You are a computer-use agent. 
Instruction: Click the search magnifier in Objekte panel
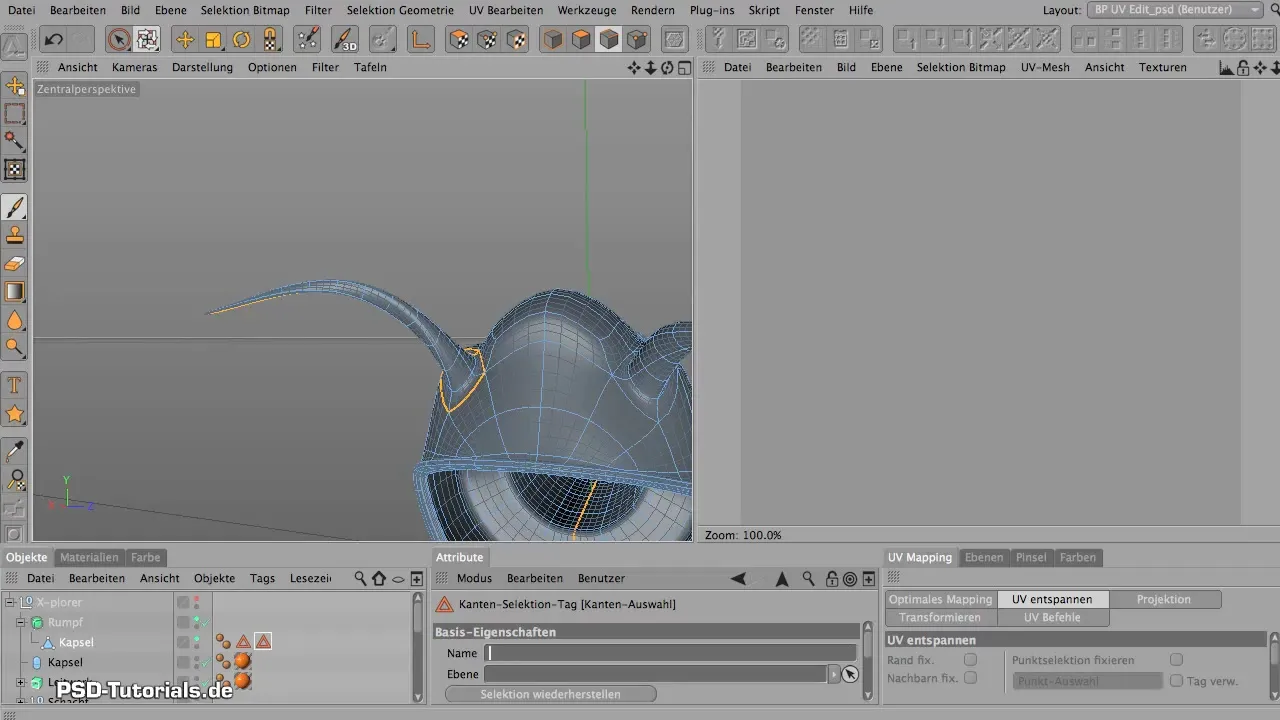tap(360, 578)
